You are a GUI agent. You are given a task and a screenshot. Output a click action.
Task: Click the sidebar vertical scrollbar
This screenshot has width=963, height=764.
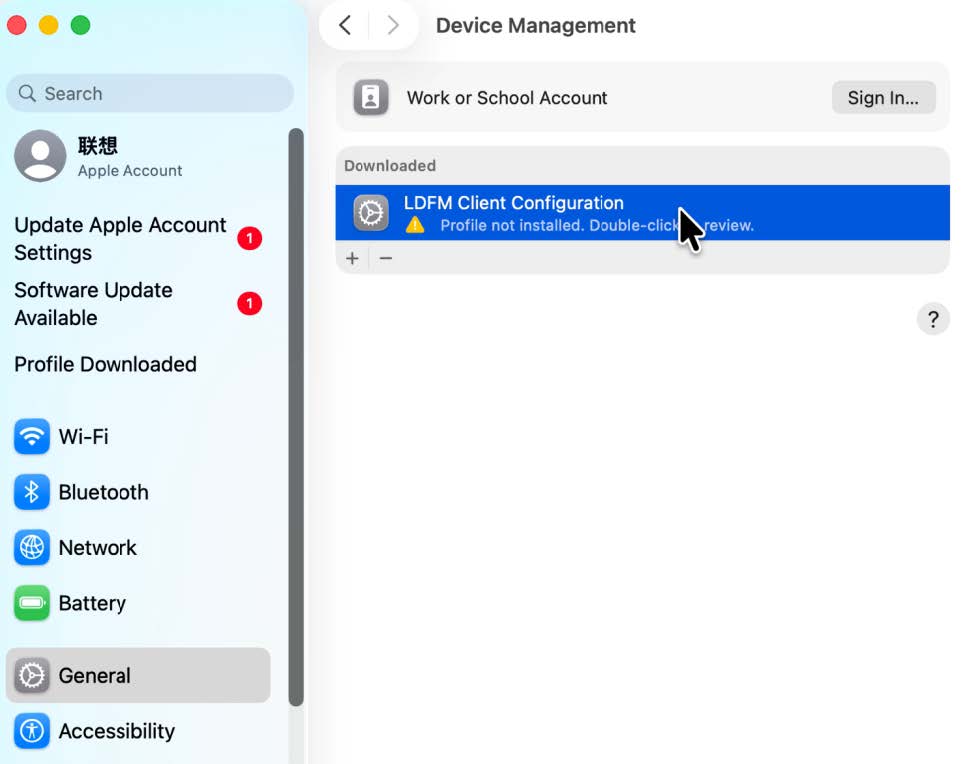pos(296,418)
